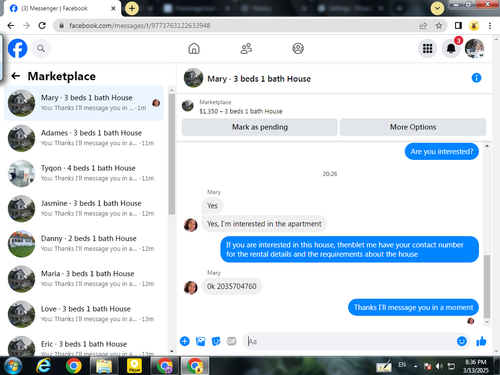
Task: Choose a sticker icon in composer
Action: pyautogui.click(x=216, y=341)
